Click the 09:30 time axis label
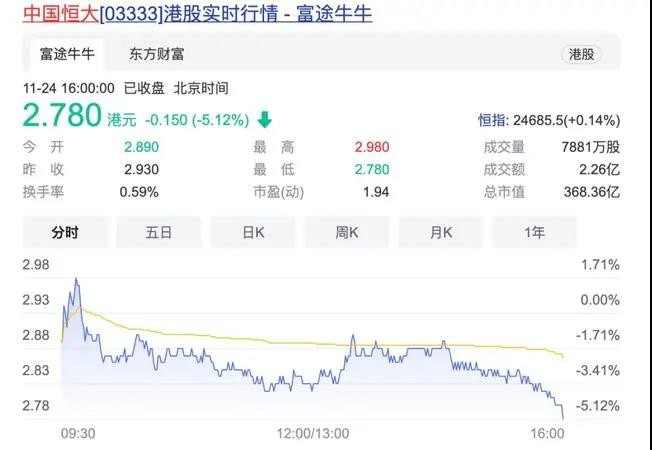Viewport: 652px width, 450px height. pos(78,434)
